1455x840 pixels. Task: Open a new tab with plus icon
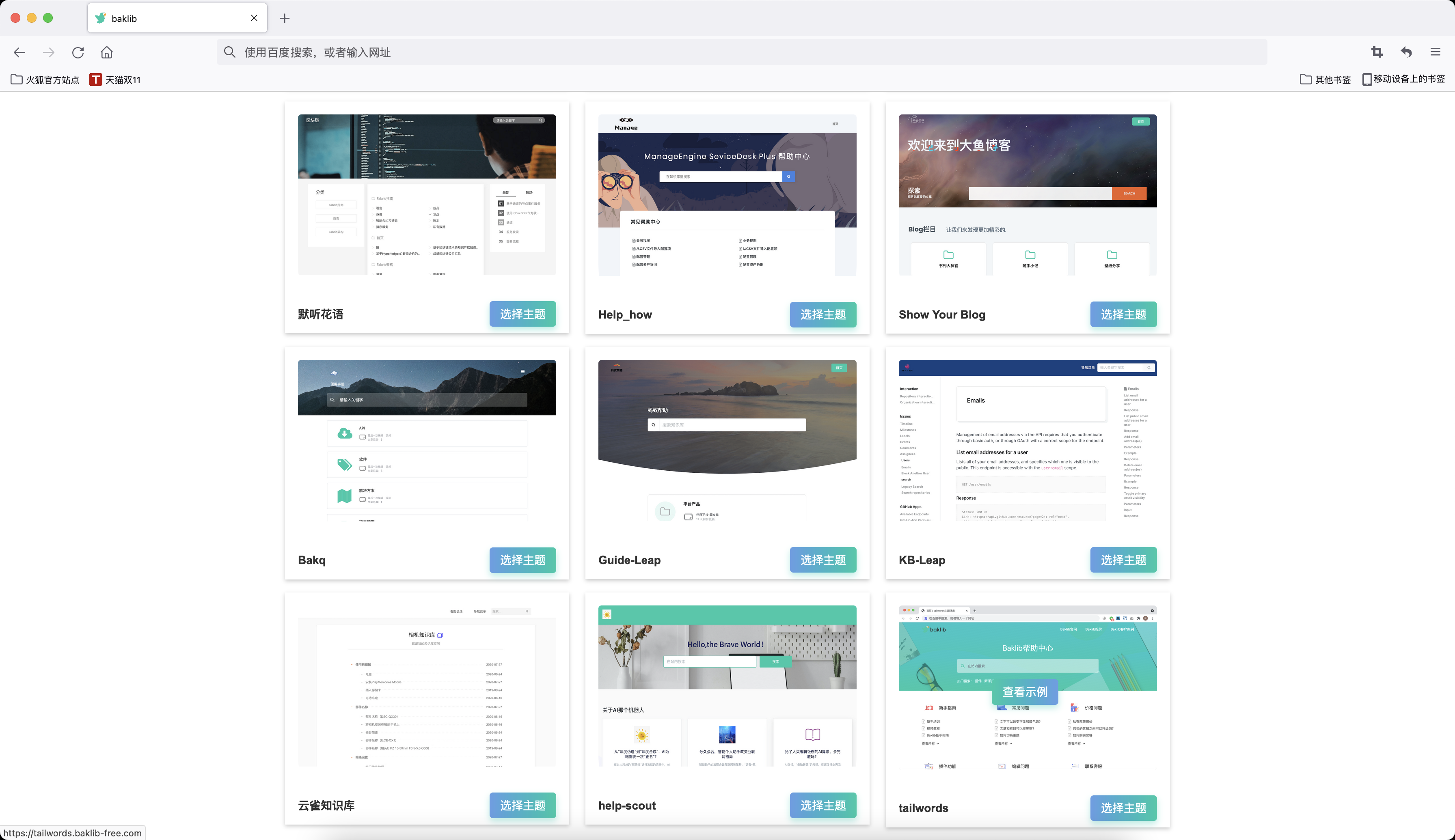285,18
